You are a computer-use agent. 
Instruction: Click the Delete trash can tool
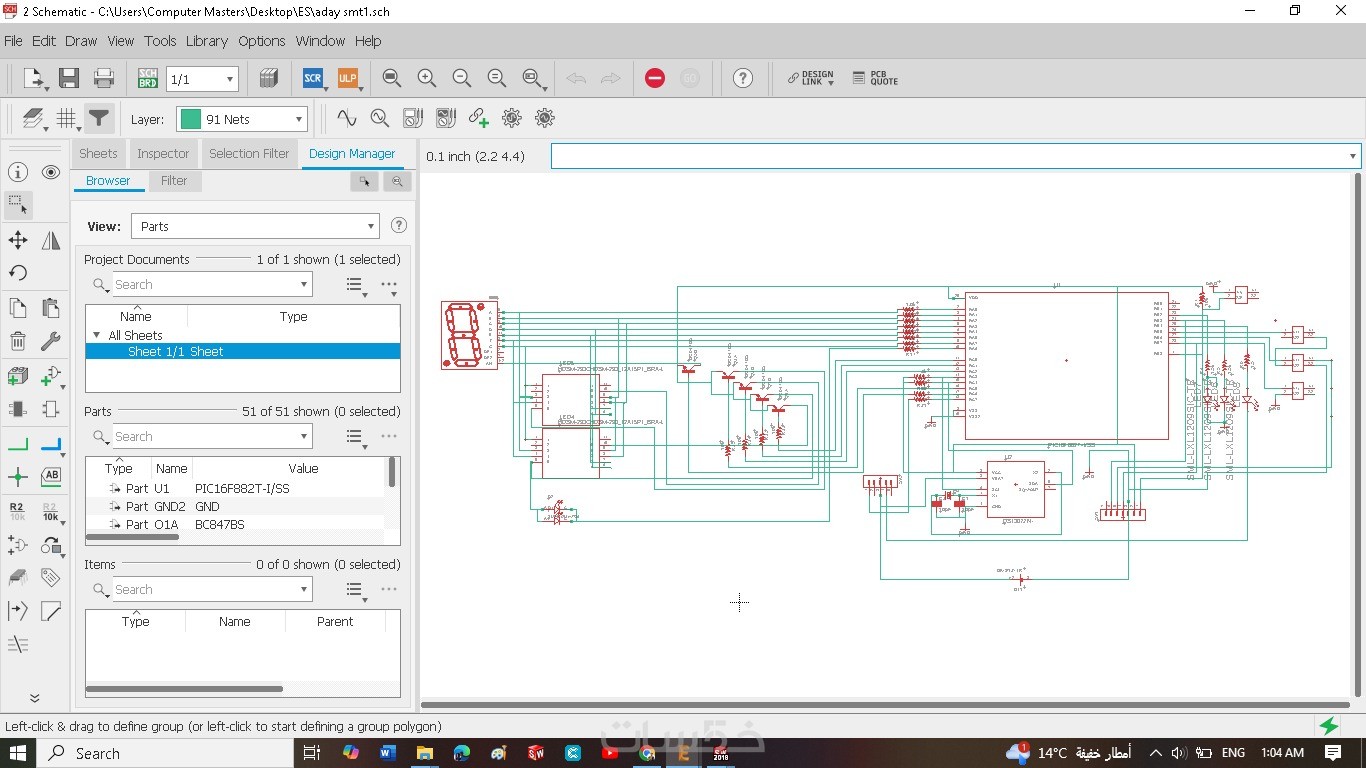tap(18, 342)
